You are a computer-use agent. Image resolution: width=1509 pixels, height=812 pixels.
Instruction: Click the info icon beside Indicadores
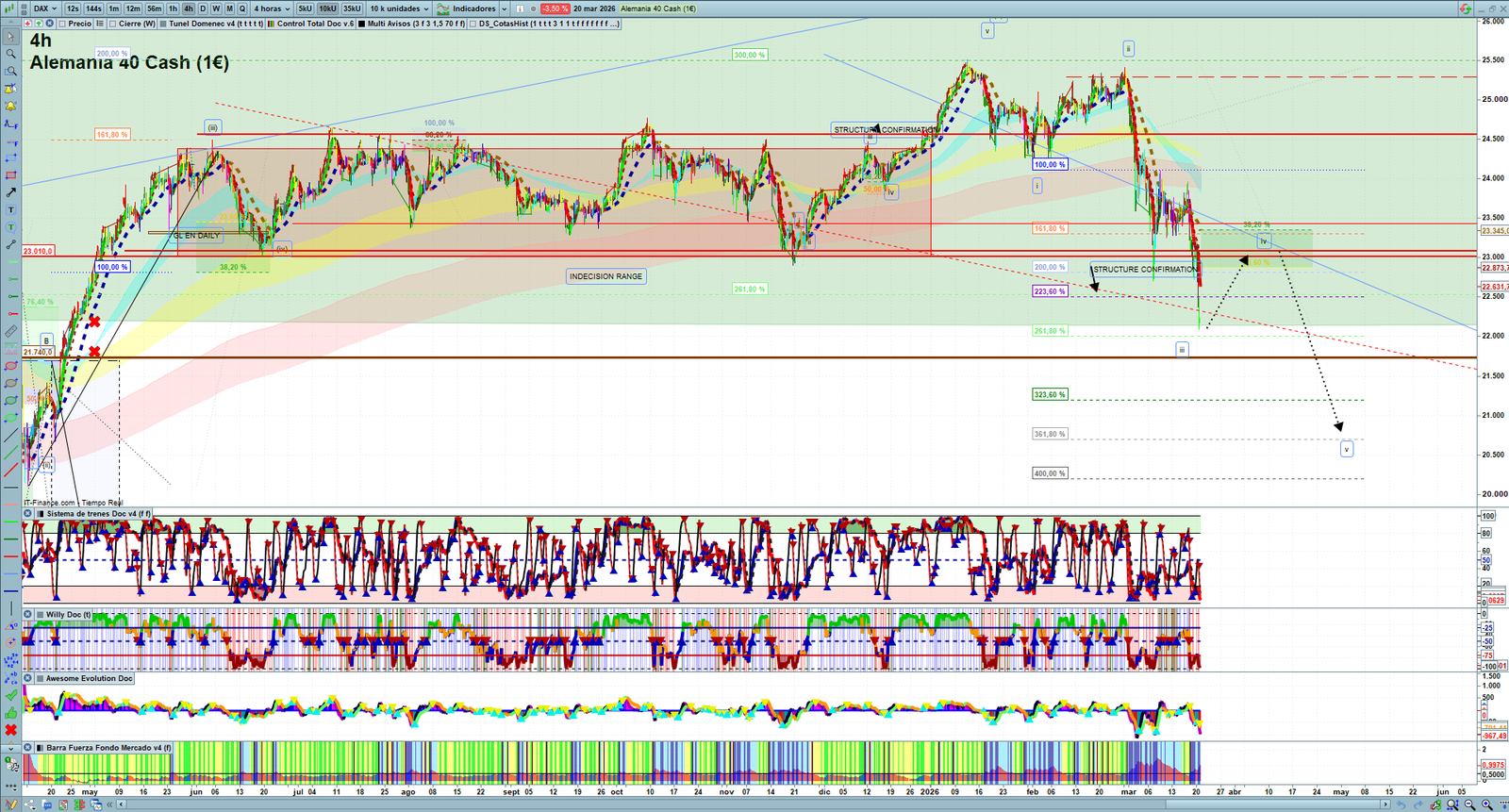pos(520,8)
